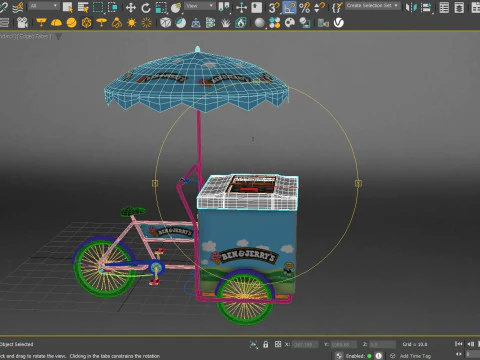Viewport: 480px width, 360px height.
Task: Click the gray panel with teal arrow icon
Action: coord(323,23)
